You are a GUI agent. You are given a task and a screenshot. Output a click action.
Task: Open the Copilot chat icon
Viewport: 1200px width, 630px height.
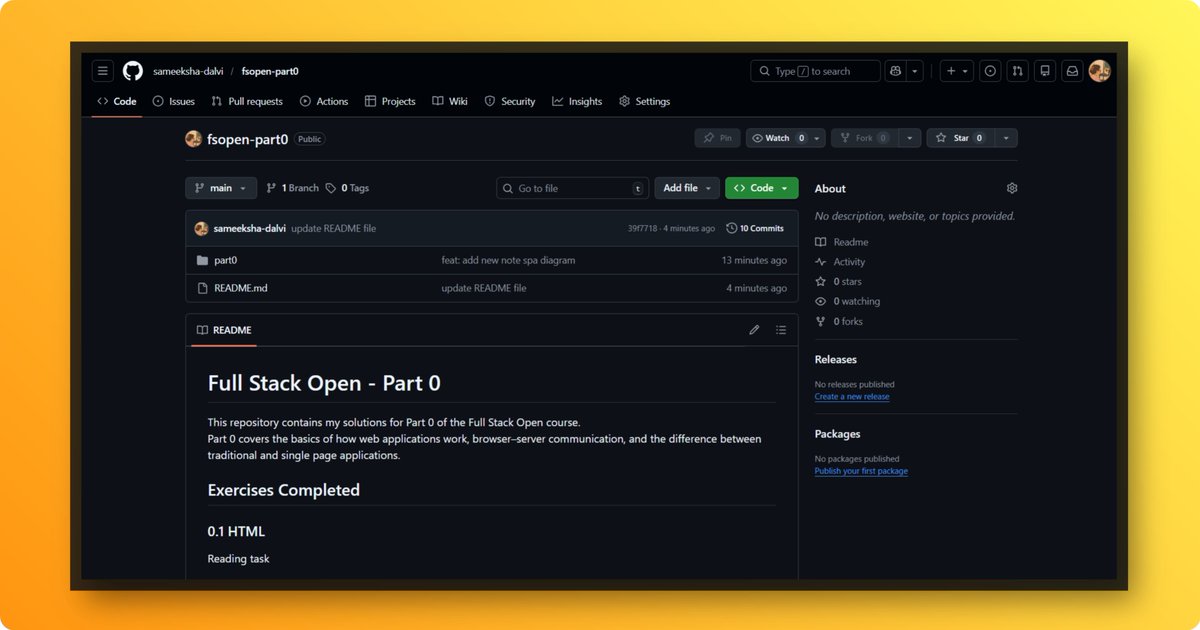pyautogui.click(x=895, y=71)
